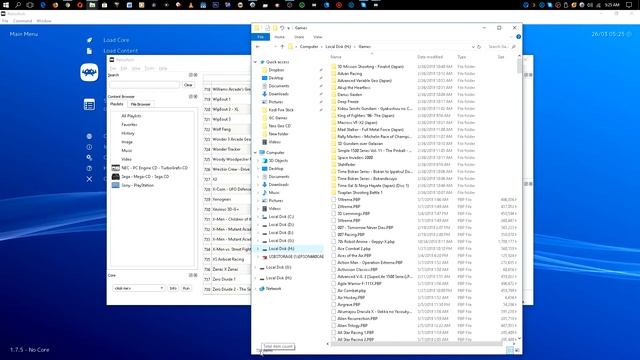Viewport: 640px width, 360px height.
Task: Select the Favorites playlist entry
Action: click(x=129, y=124)
